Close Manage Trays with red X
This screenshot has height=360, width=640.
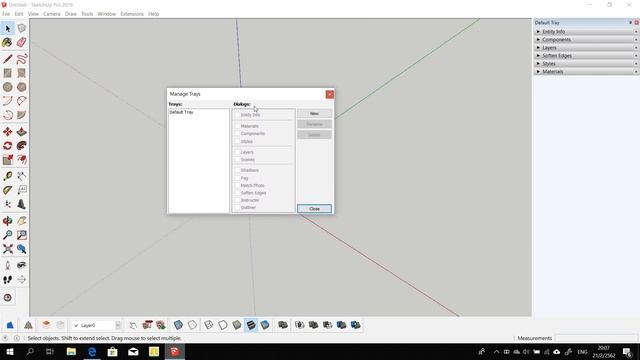pyautogui.click(x=330, y=94)
